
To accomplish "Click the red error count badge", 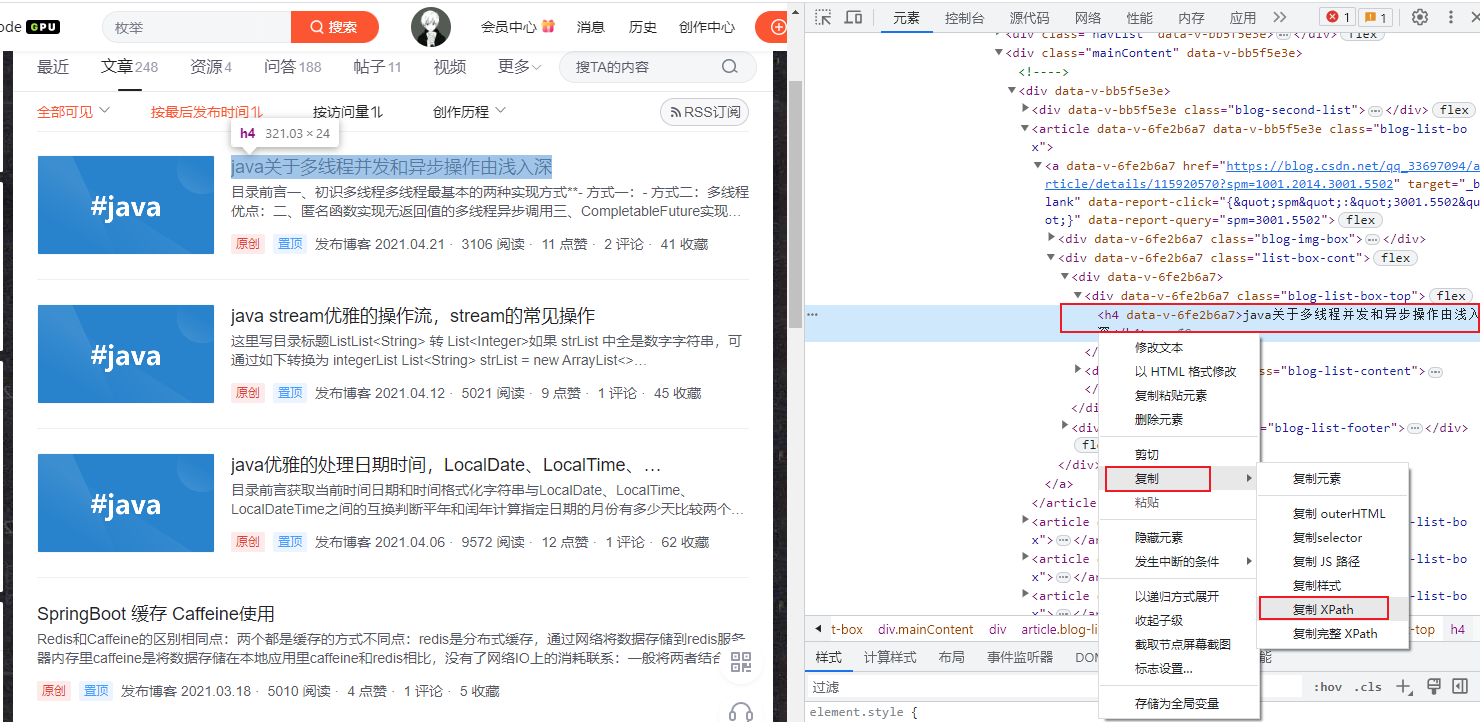I will [x=1337, y=17].
